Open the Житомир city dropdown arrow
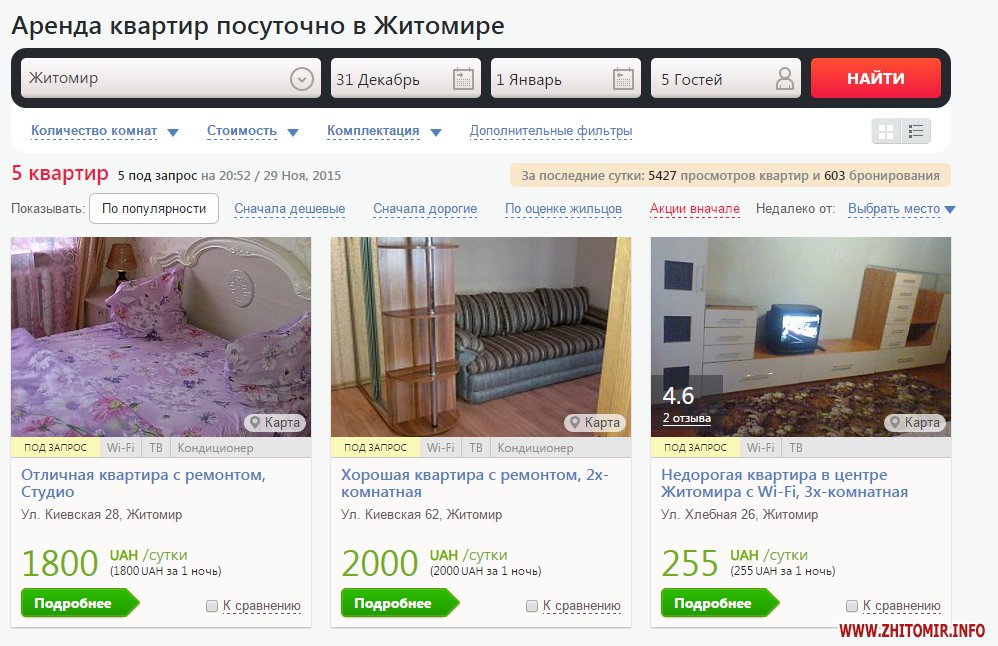The image size is (998, 646). [x=302, y=79]
